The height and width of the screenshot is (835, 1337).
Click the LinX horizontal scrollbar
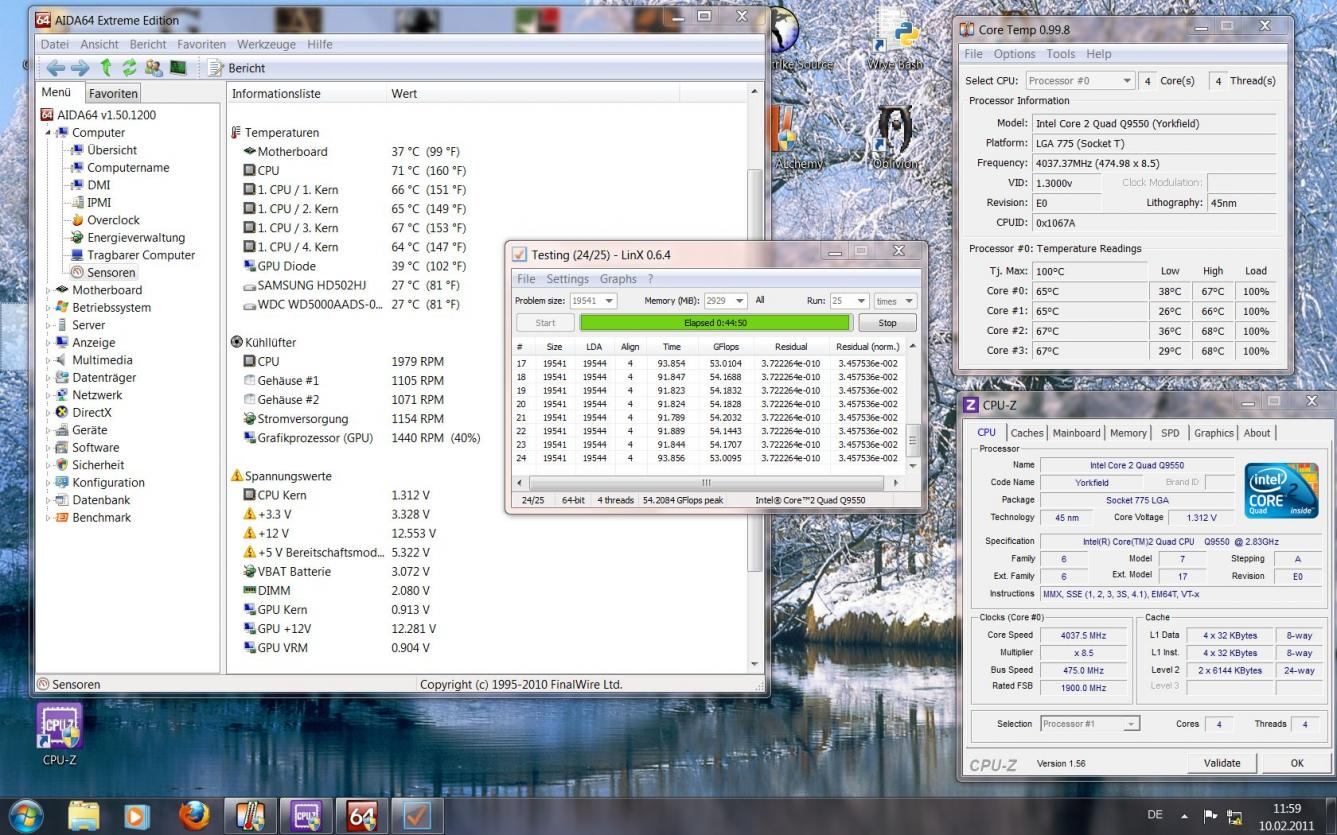pos(707,482)
